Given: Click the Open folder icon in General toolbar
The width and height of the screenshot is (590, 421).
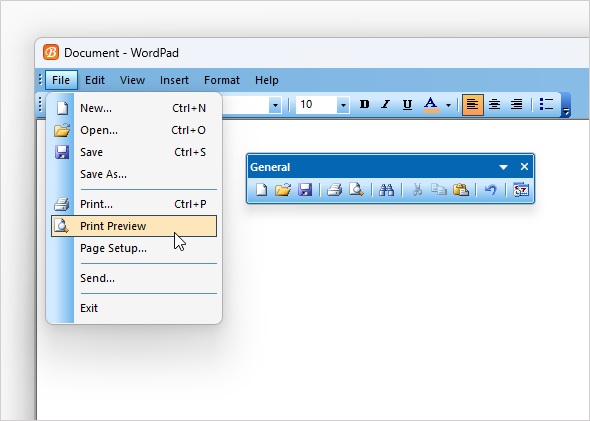Looking at the screenshot, I should pos(283,190).
